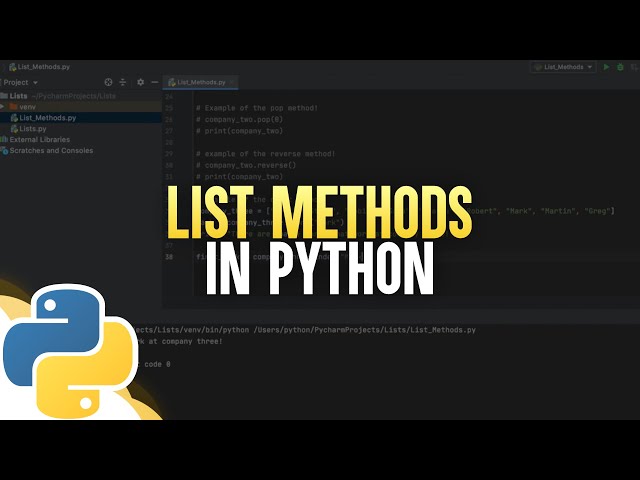Click the Python logo graphic
Image resolution: width=640 pixels, height=480 pixels.
[70, 351]
